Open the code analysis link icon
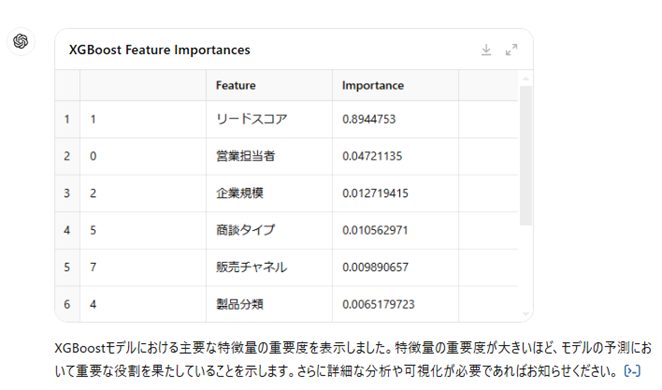This screenshot has width=662, height=390. pyautogui.click(x=632, y=371)
